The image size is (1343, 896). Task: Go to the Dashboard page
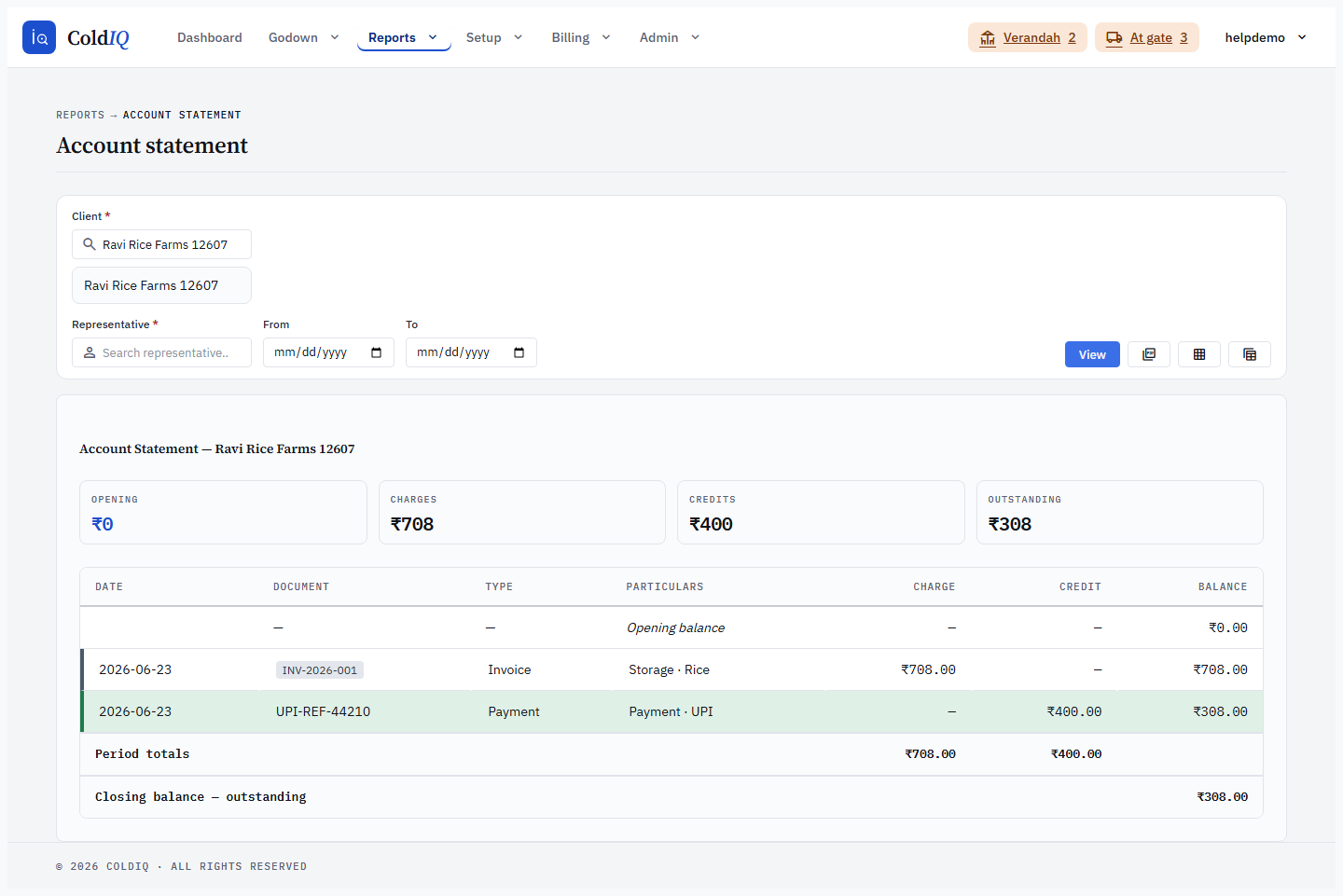pyautogui.click(x=210, y=37)
